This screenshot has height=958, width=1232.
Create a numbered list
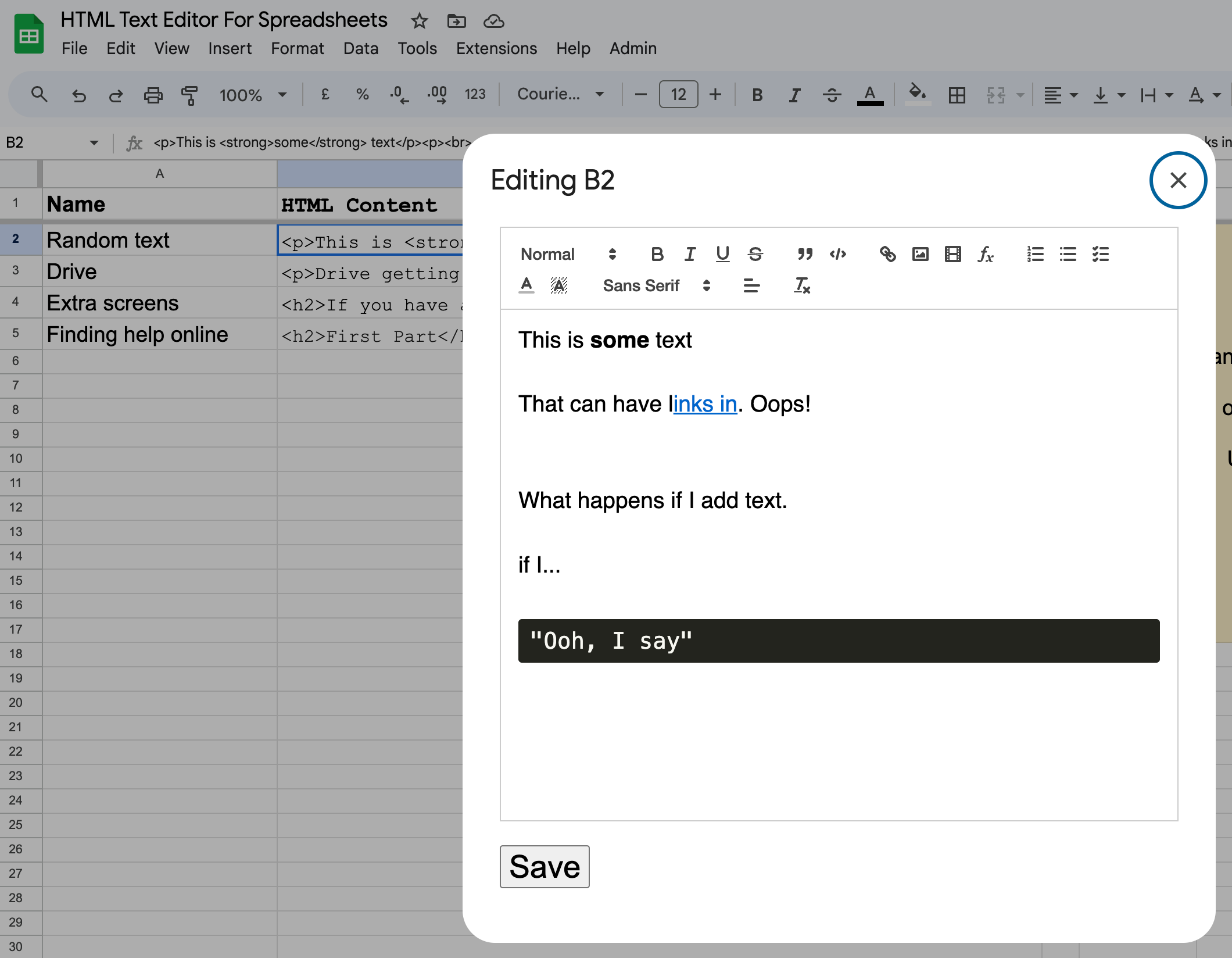pyautogui.click(x=1035, y=254)
